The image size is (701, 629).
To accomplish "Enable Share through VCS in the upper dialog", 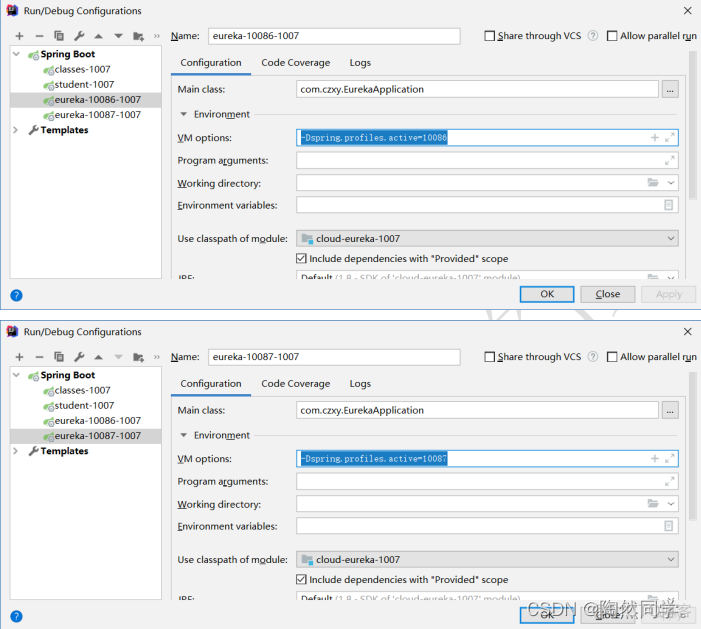I will (490, 36).
